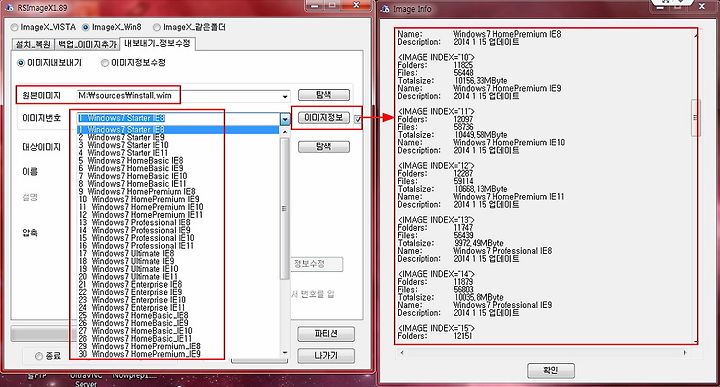Select '4 Windows7 Starter IE11' in list
720x387 pixels.
click(178, 153)
